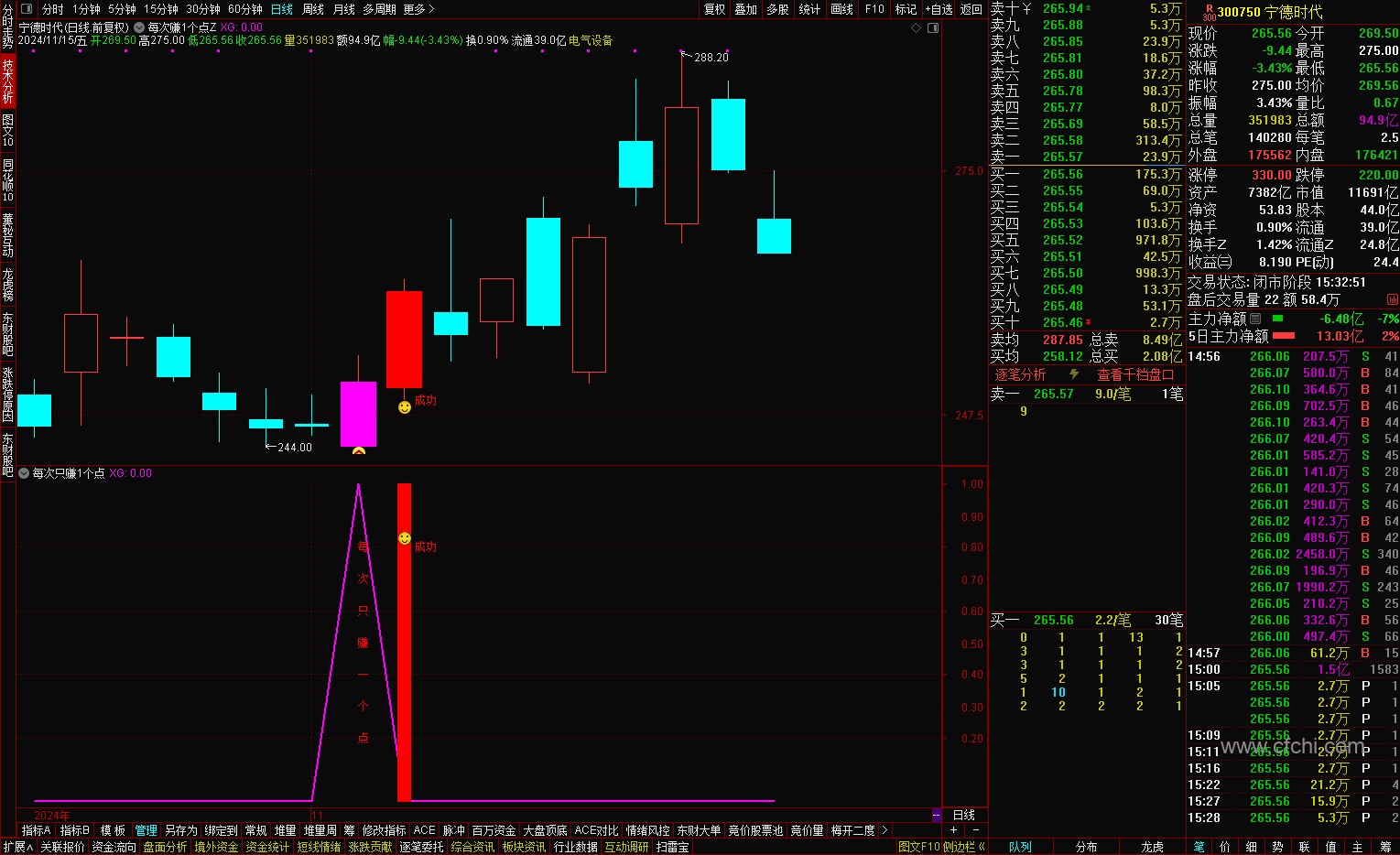The height and width of the screenshot is (855, 1400).
Task: Open the 查看千档盘口 link
Action: coord(1135,374)
